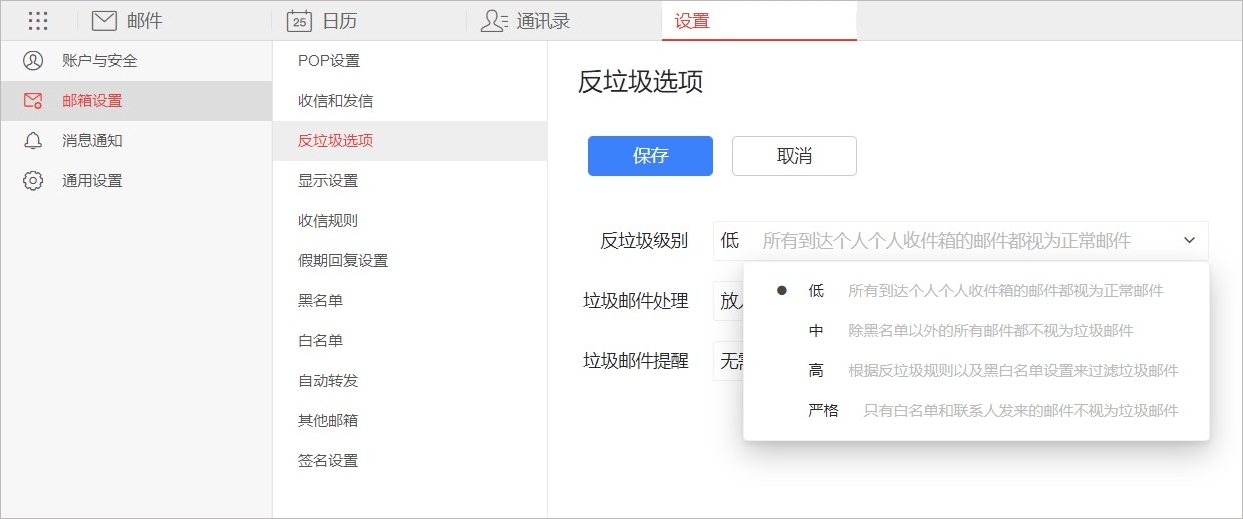1243x519 pixels.
Task: Click the 账户与安全 user icon
Action: [33, 61]
